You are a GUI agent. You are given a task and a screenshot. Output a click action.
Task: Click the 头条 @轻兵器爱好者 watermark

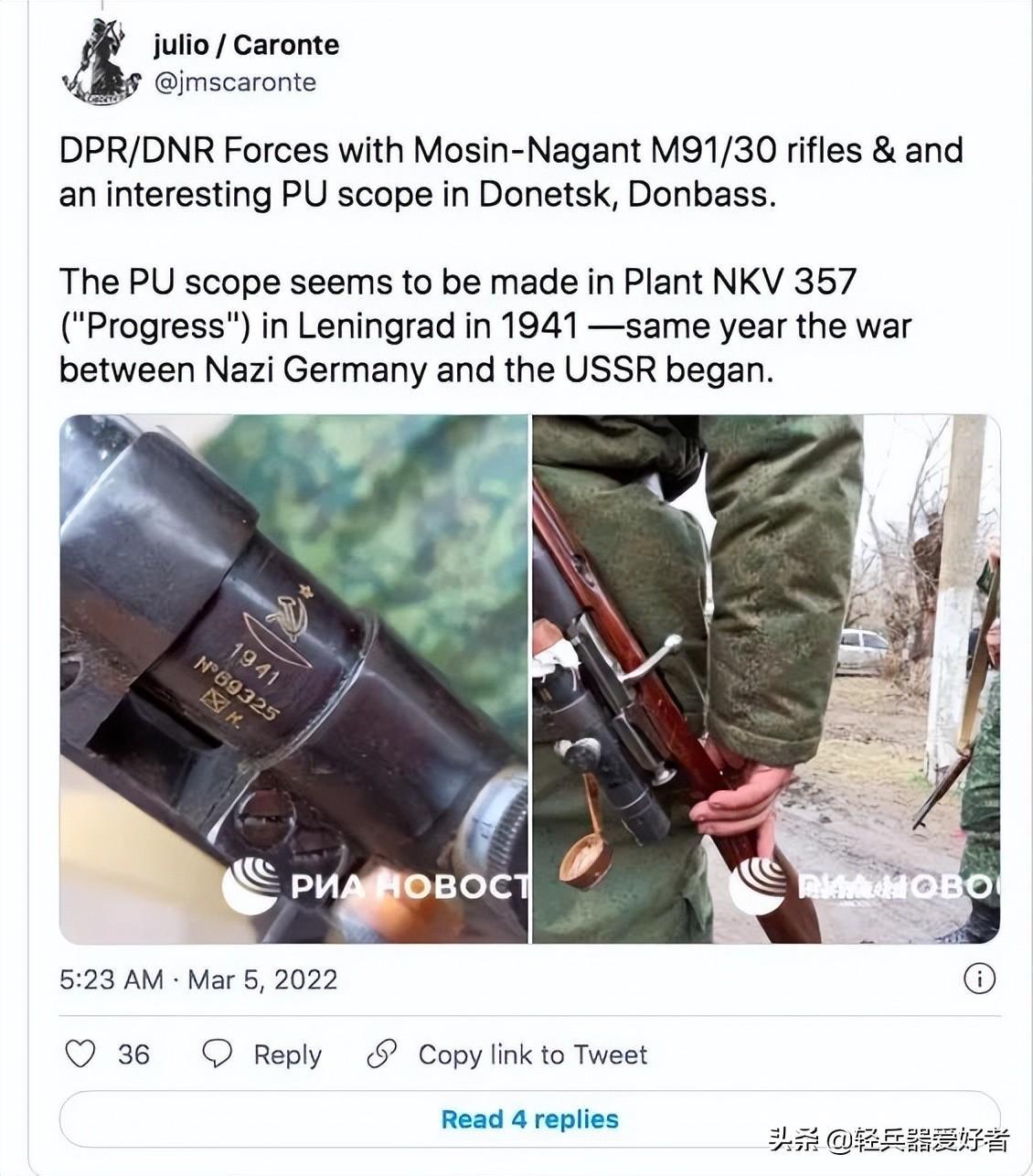click(x=889, y=1139)
